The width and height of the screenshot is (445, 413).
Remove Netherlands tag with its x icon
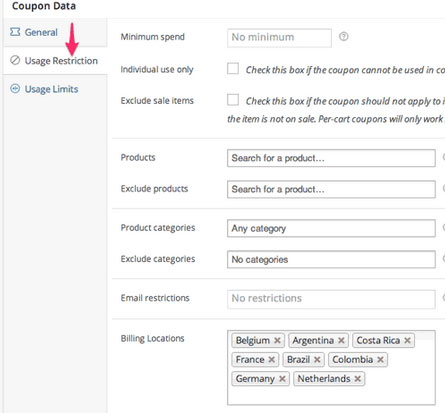point(358,379)
